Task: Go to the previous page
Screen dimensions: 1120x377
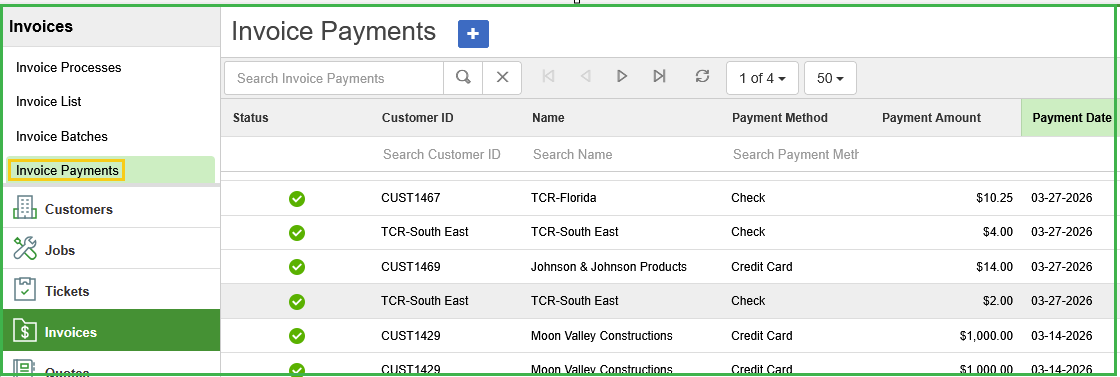Action: (x=586, y=76)
